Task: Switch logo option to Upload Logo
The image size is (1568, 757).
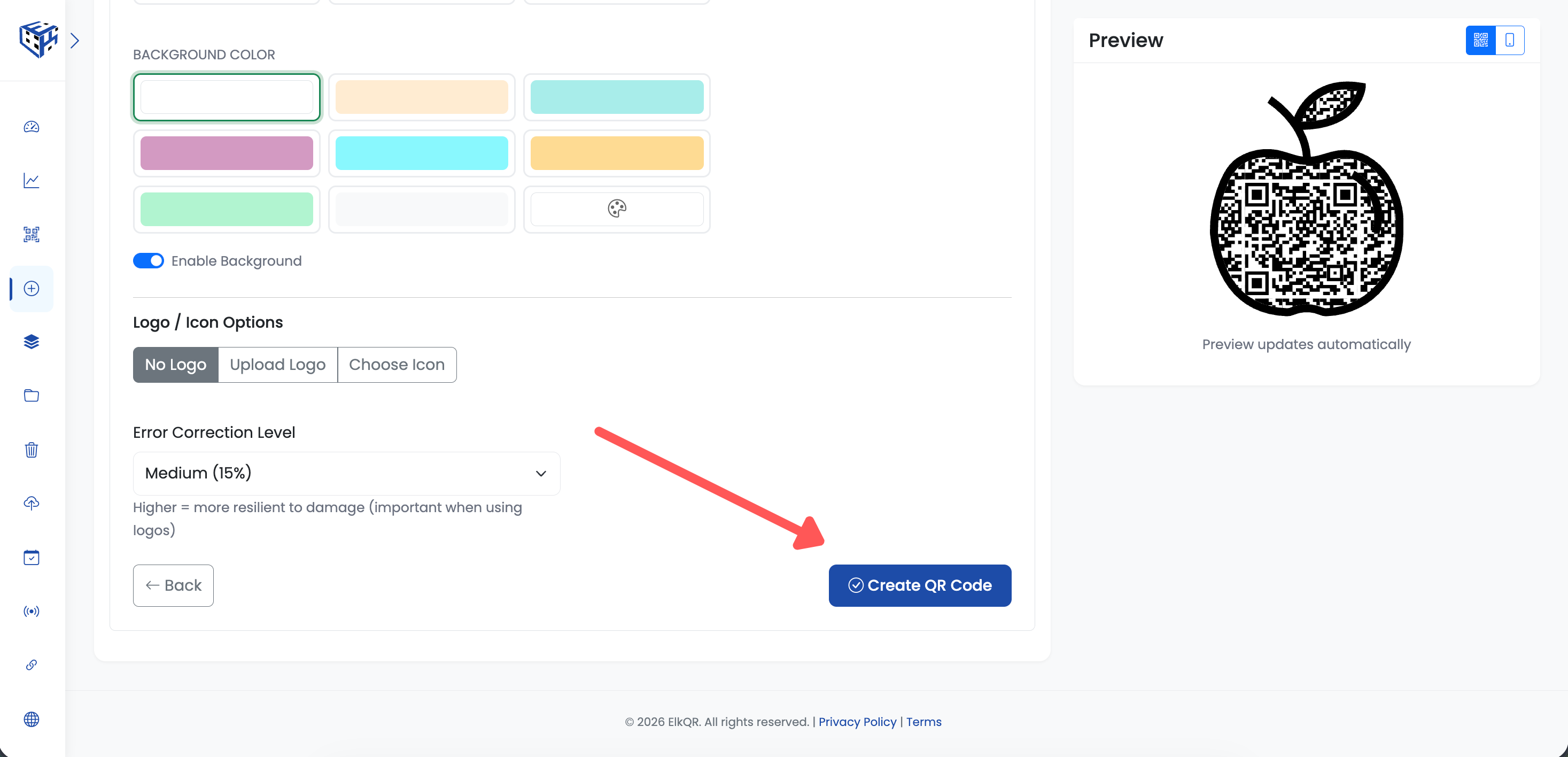Action: (277, 364)
